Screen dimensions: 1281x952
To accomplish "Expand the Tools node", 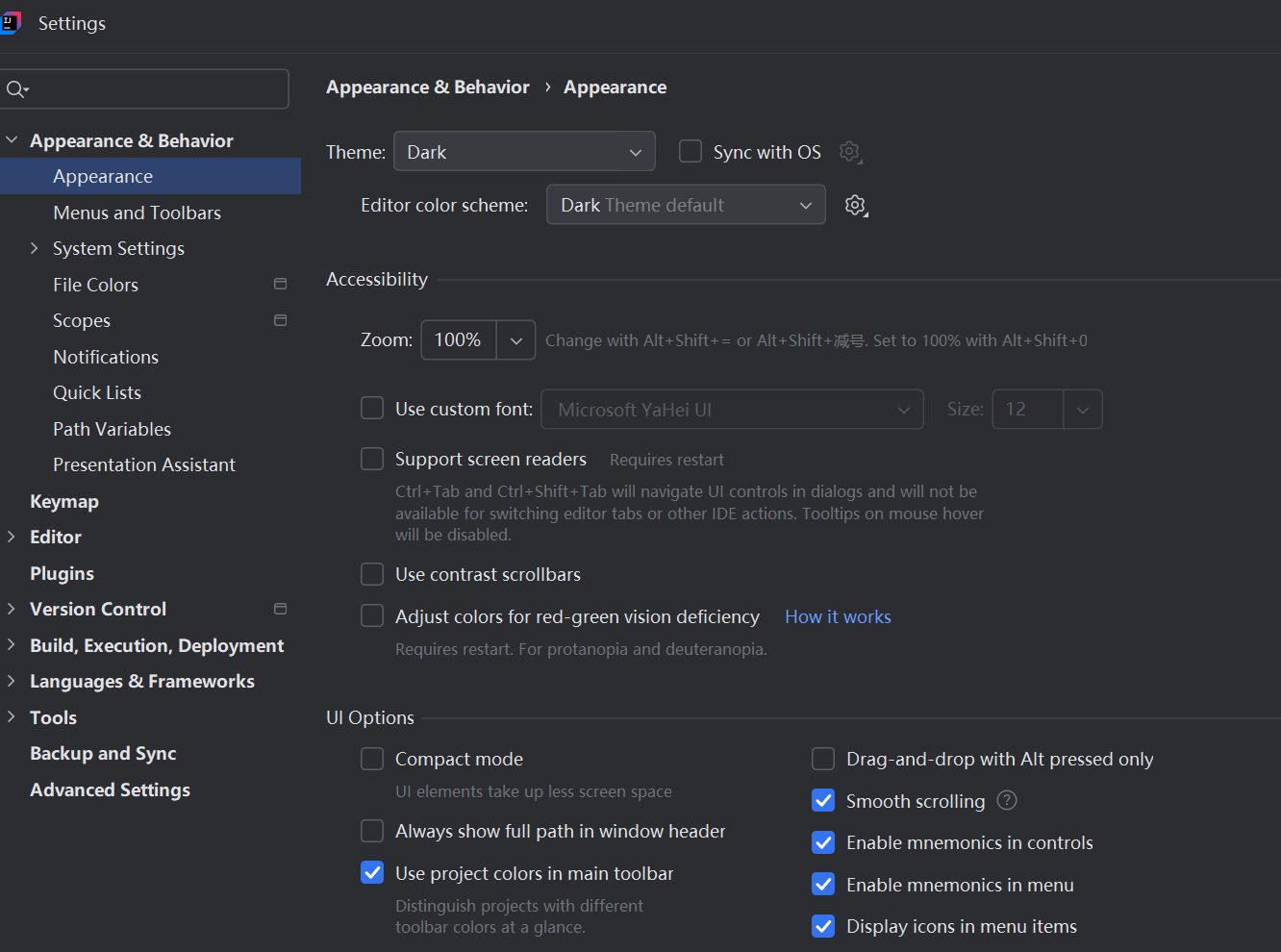I will pos(12,717).
